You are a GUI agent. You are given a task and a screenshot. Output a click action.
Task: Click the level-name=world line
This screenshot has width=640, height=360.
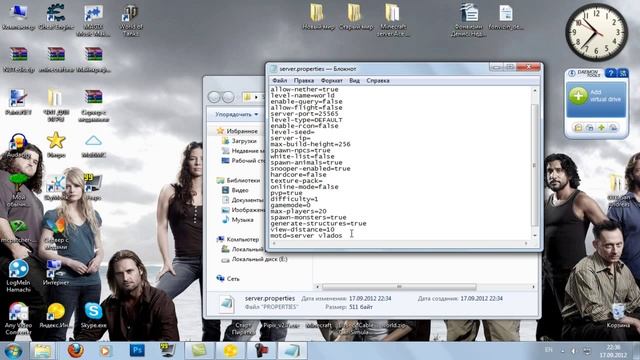[x=302, y=95]
